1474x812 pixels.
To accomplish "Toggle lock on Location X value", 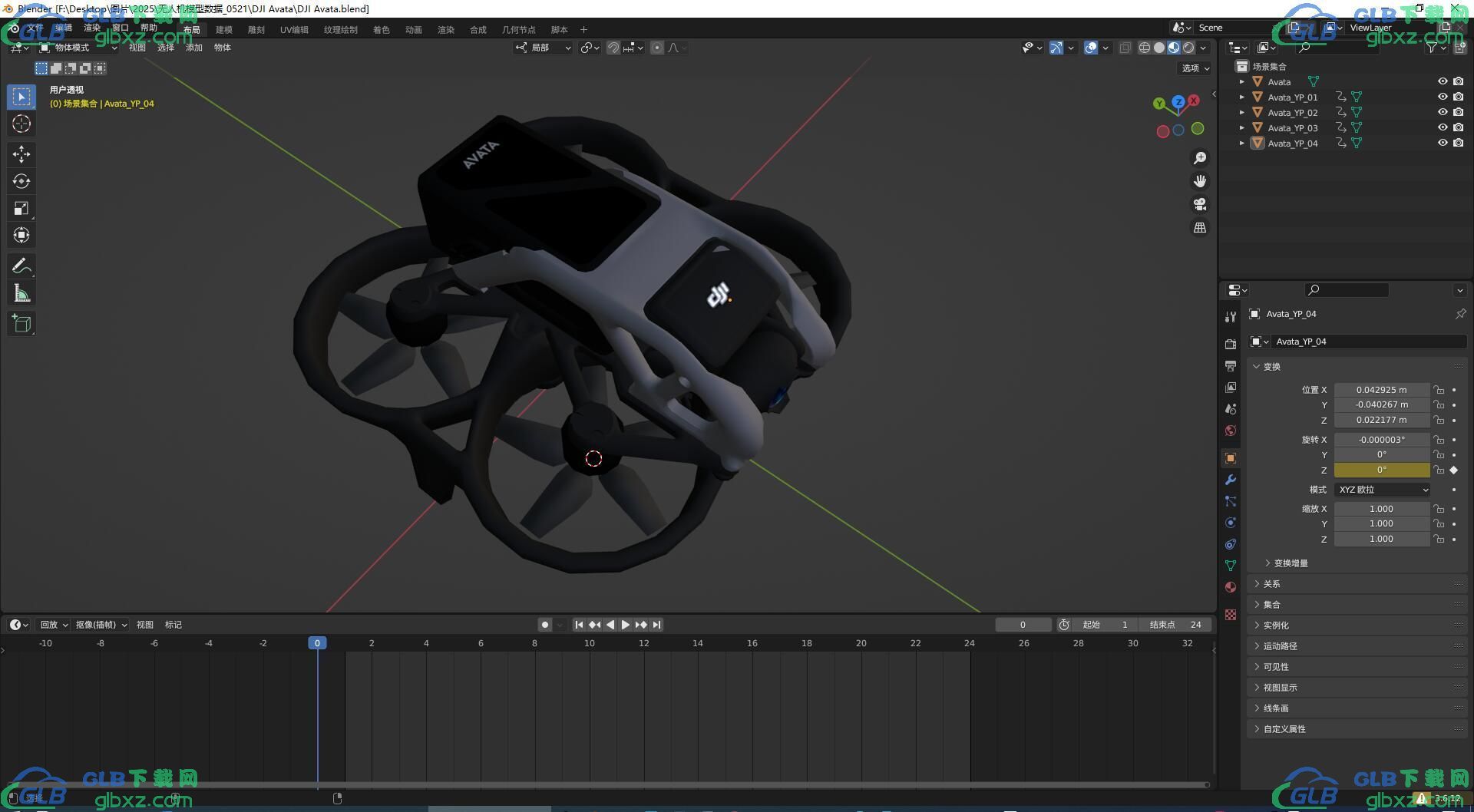I will [x=1439, y=390].
